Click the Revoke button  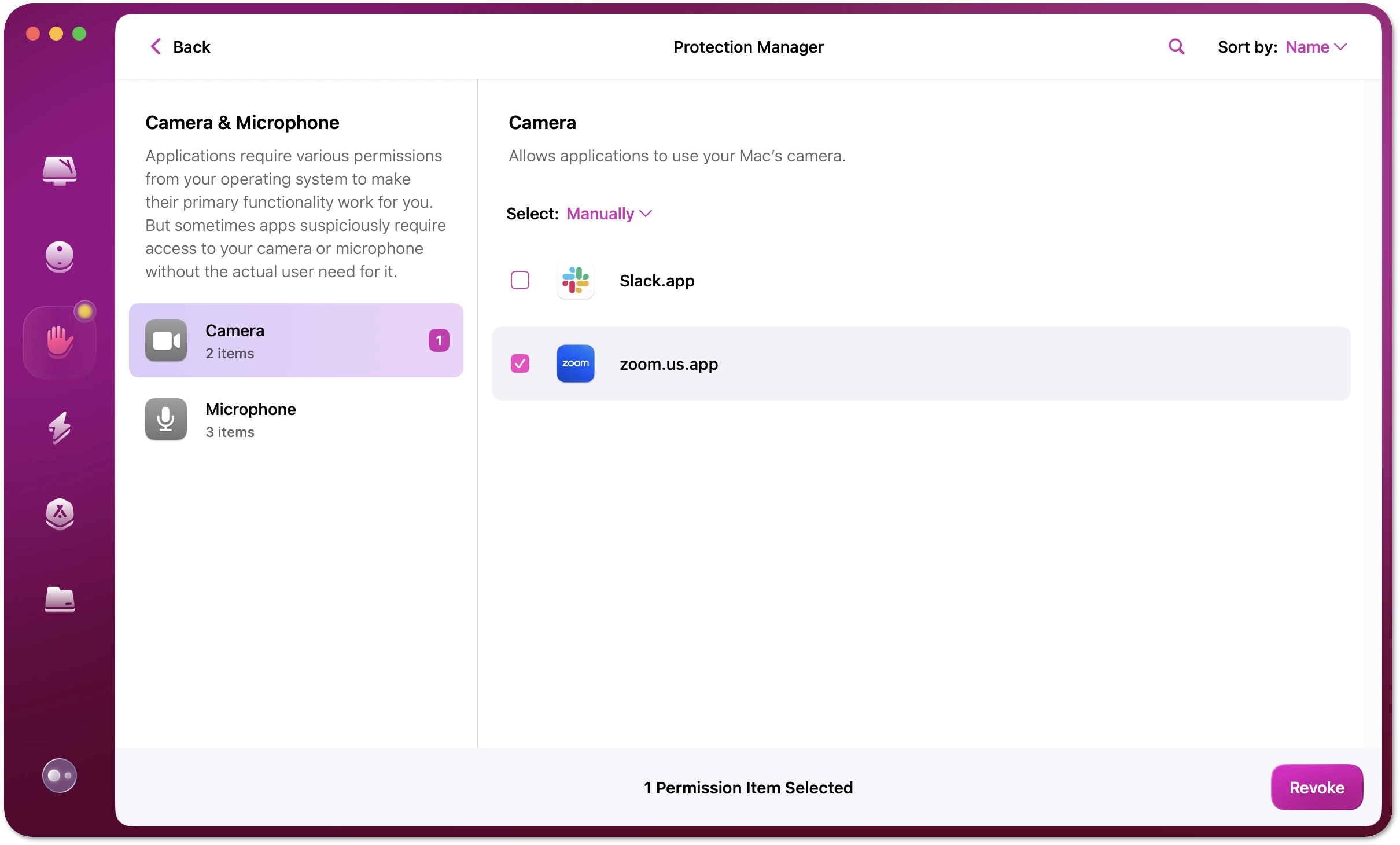[1316, 787]
